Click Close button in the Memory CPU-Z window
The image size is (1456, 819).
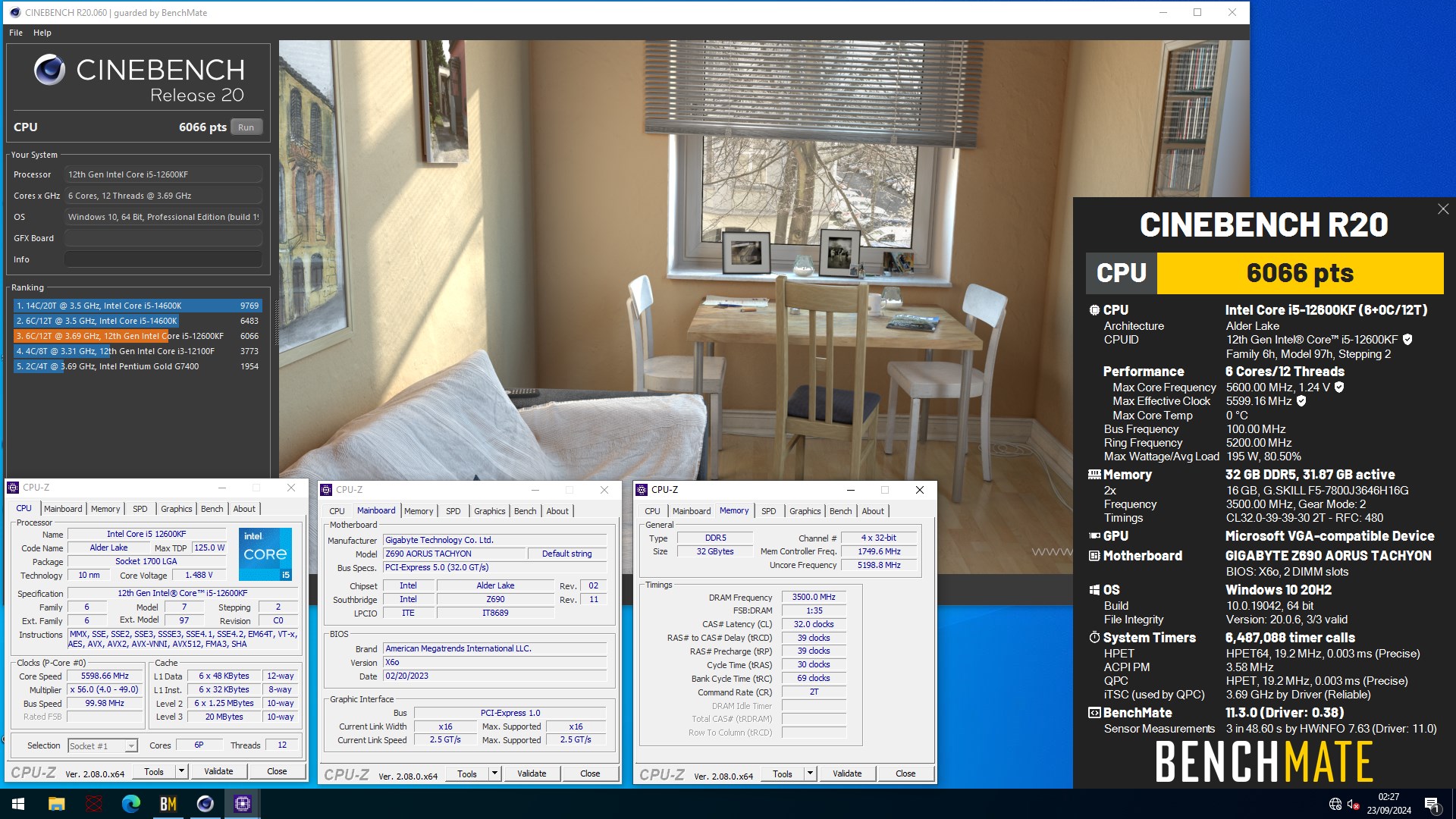coord(905,774)
